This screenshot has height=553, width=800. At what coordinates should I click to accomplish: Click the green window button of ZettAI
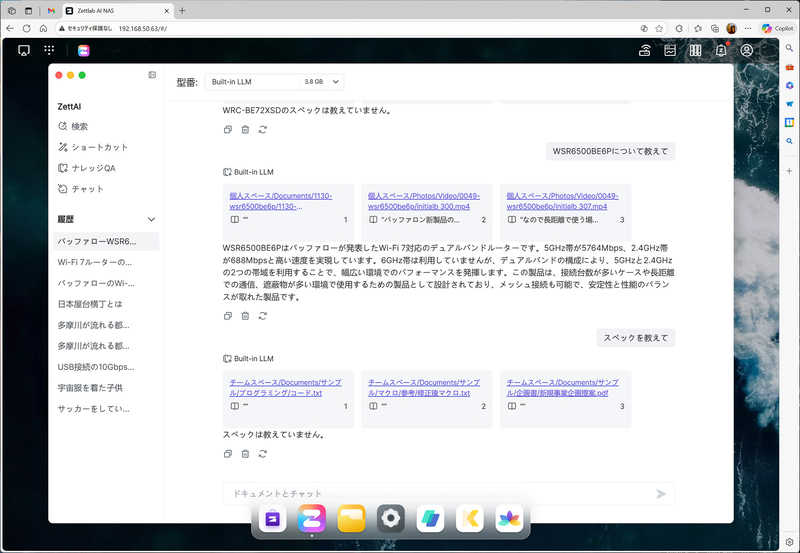point(82,75)
